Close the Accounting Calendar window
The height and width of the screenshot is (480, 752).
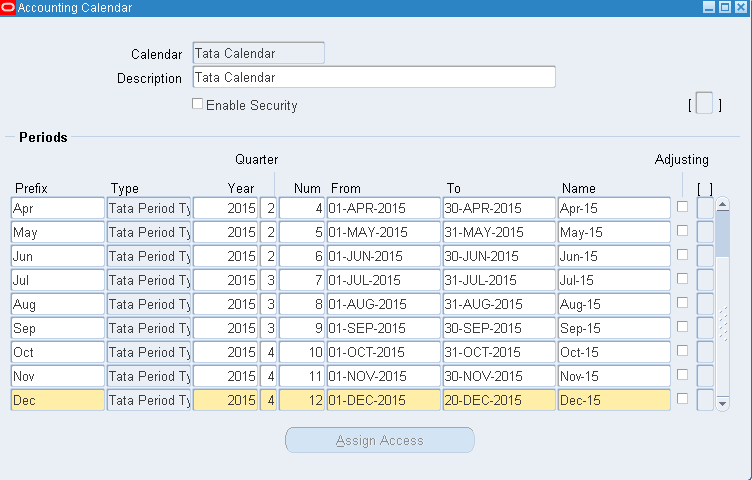(740, 8)
